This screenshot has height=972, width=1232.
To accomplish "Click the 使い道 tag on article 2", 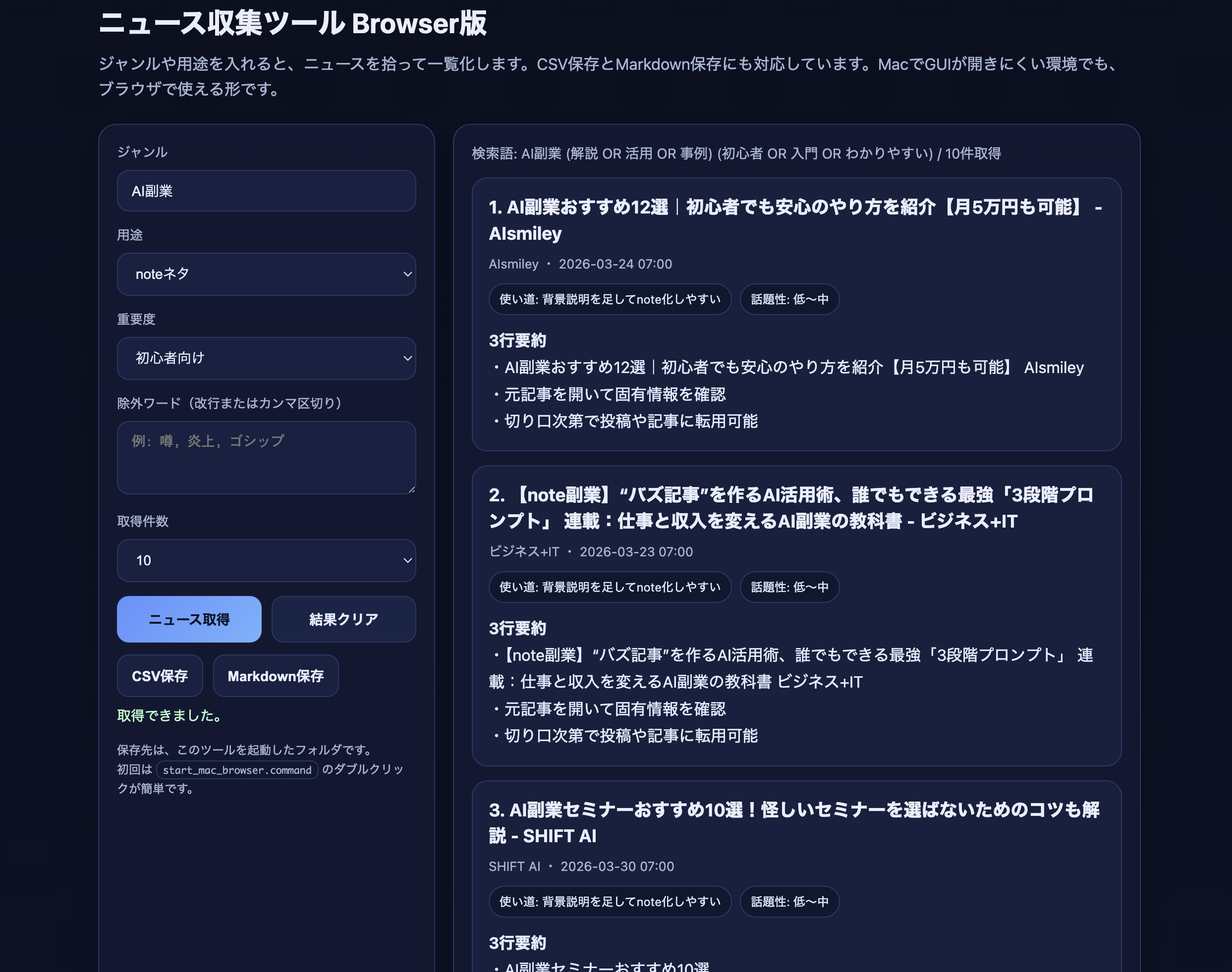I will [x=609, y=587].
